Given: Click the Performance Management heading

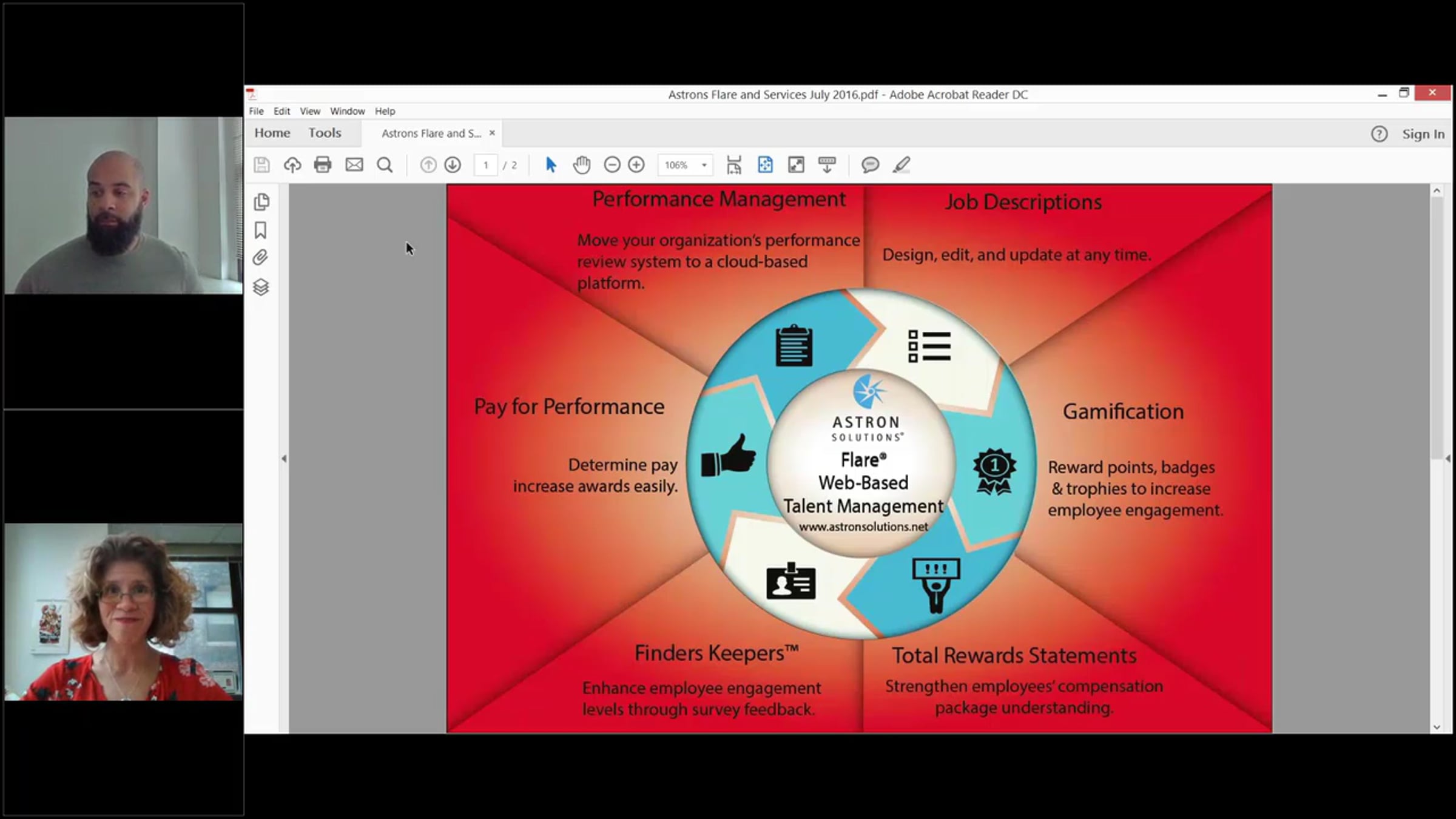Looking at the screenshot, I should point(719,200).
